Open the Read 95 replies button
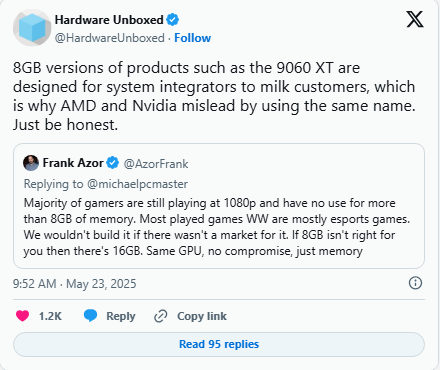440x370 pixels. tap(219, 344)
